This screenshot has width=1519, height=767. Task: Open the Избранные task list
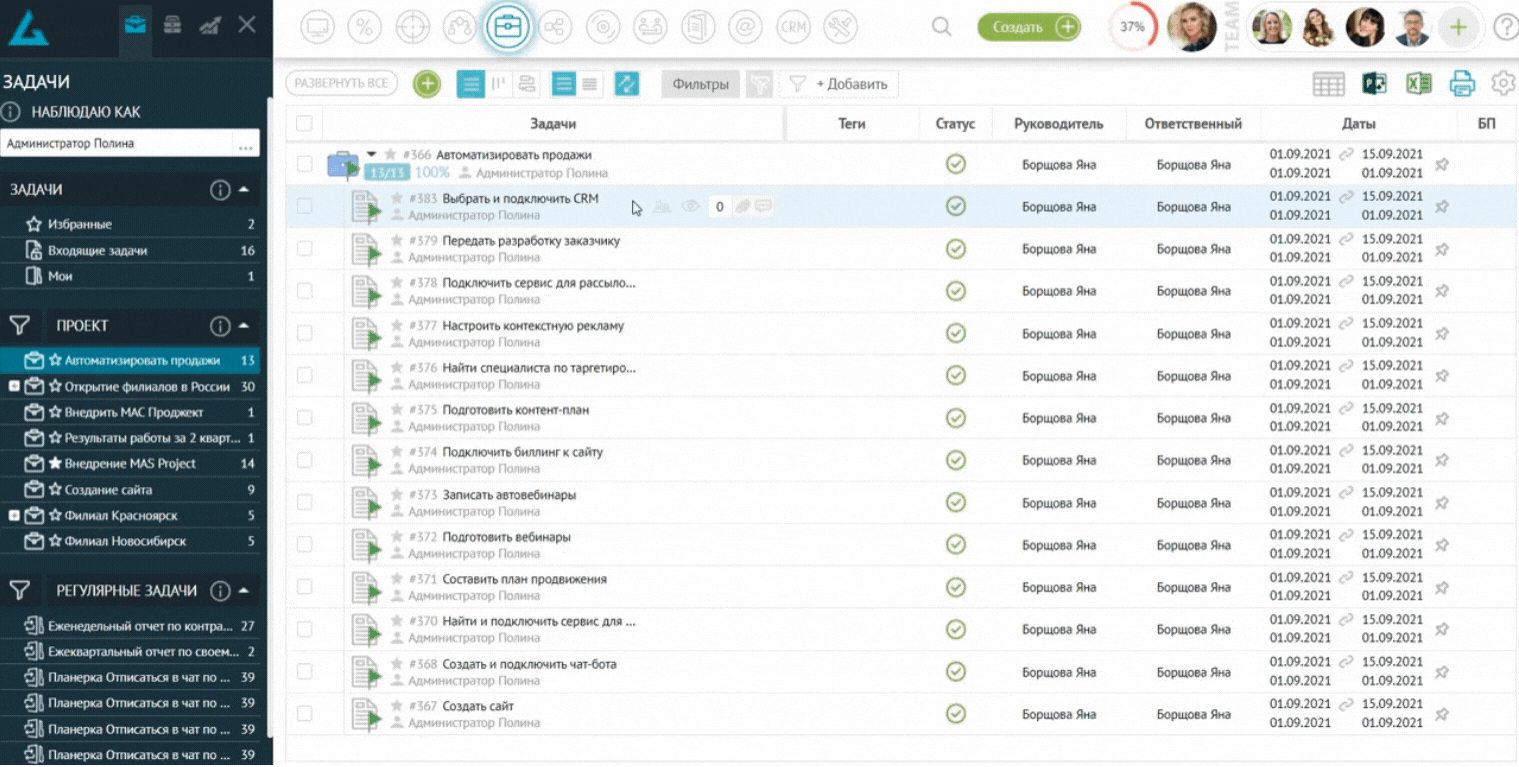[130, 224]
